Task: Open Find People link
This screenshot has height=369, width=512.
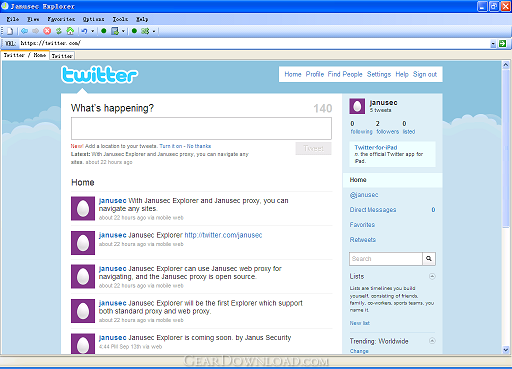Action: [x=345, y=74]
